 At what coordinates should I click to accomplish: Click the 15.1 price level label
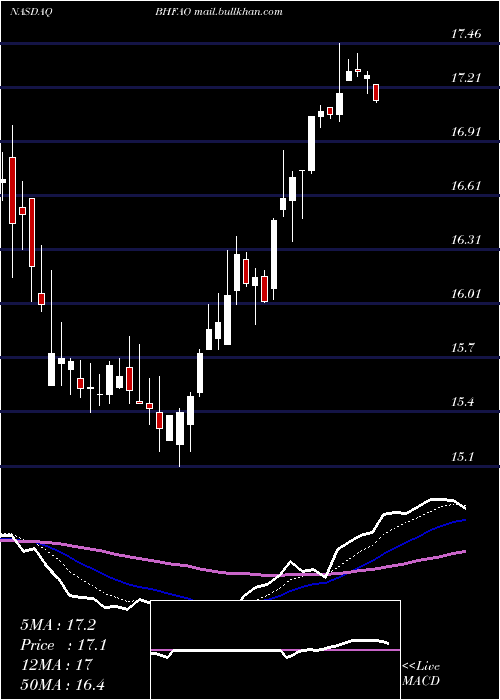click(463, 457)
